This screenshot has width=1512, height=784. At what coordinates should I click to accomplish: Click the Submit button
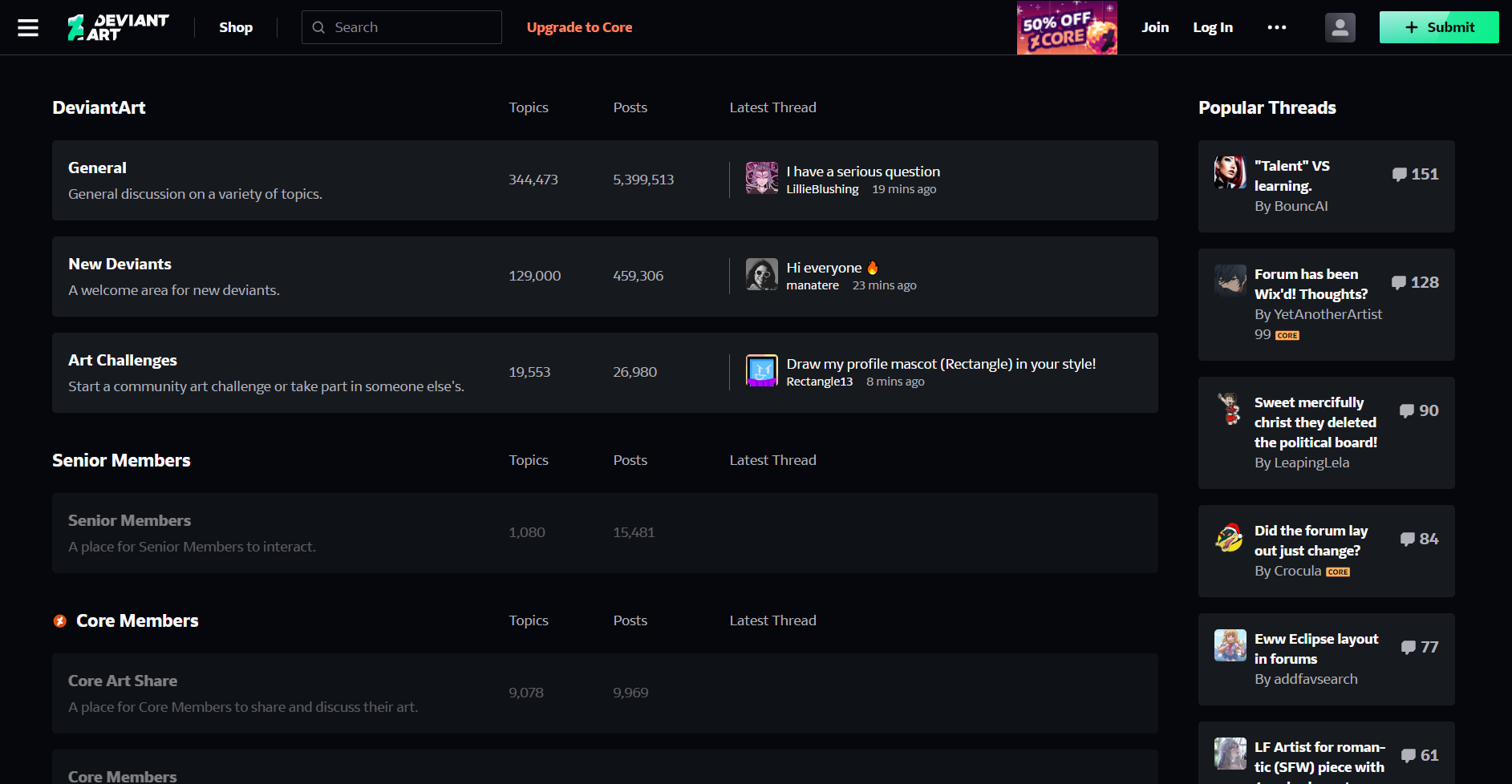coord(1439,27)
